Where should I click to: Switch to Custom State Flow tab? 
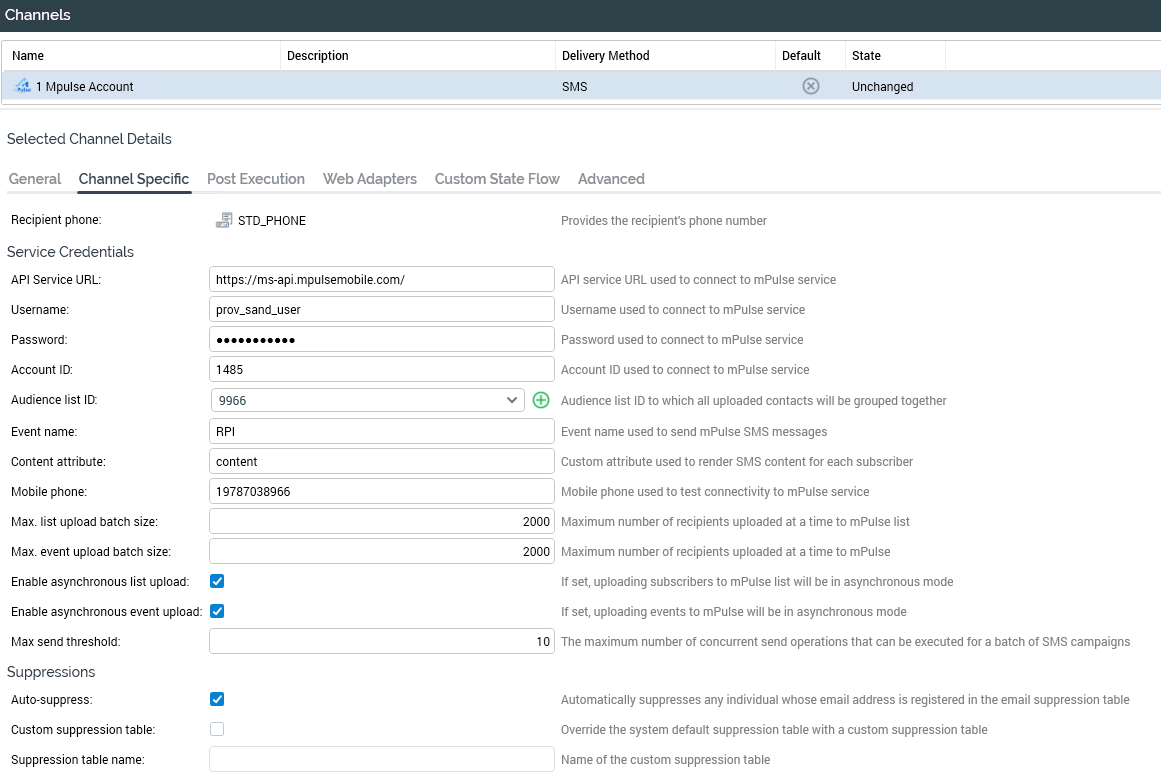[x=497, y=179]
